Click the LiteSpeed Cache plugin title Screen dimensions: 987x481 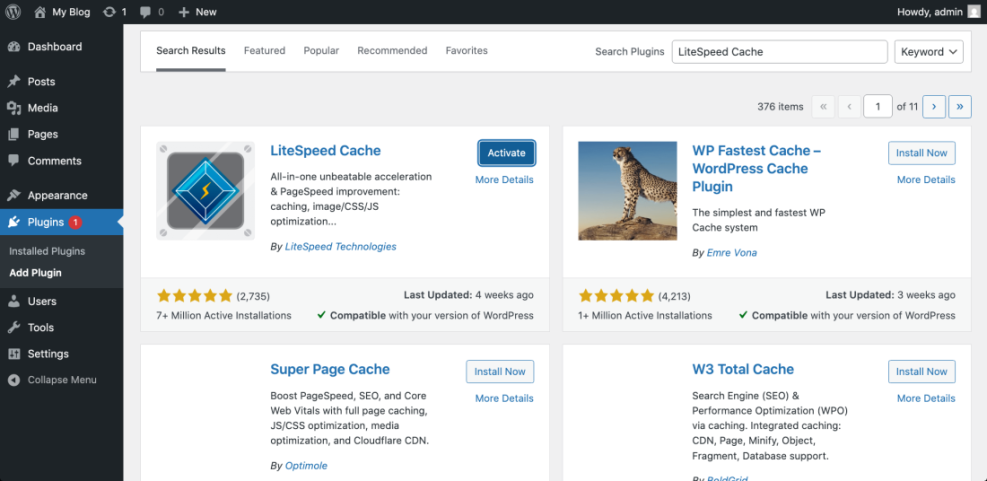(325, 151)
